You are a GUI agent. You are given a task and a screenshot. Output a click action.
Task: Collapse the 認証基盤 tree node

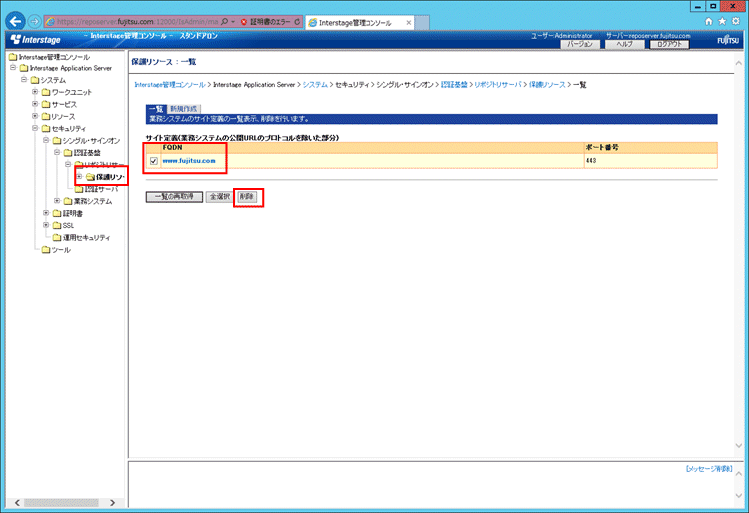coord(57,152)
